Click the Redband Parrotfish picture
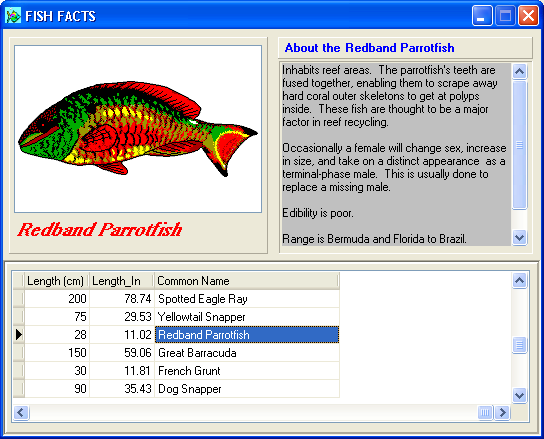This screenshot has height=439, width=544. (x=138, y=129)
